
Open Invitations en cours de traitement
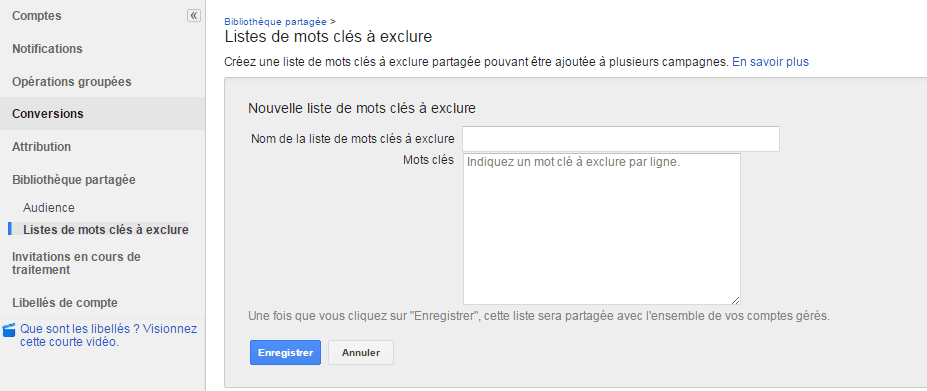(x=76, y=263)
